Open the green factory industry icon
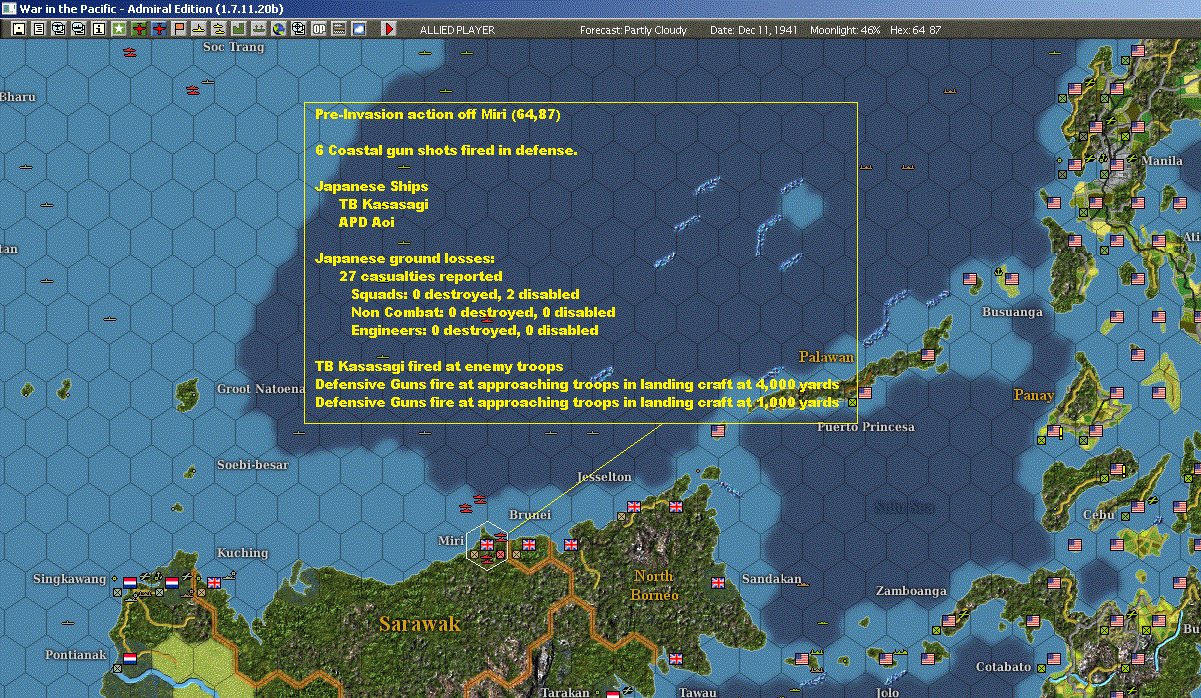This screenshot has width=1201, height=698. point(238,29)
